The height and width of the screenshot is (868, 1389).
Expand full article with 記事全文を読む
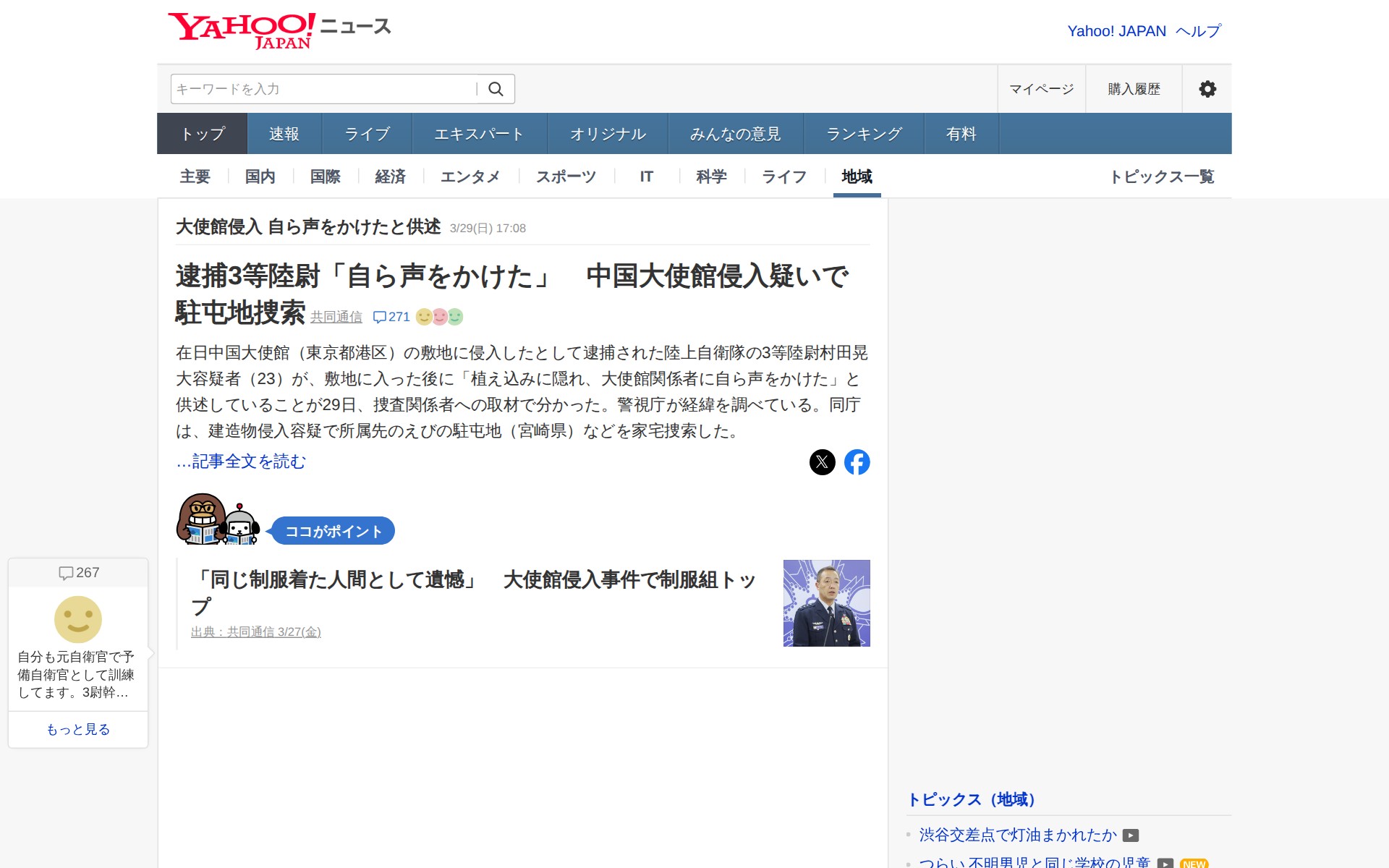242,461
